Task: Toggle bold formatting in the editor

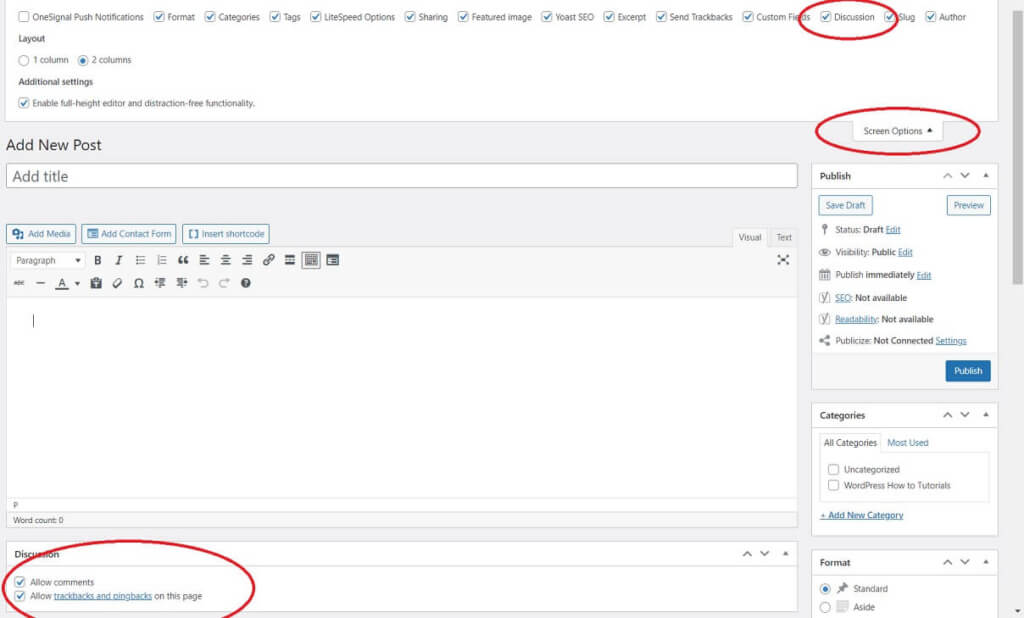Action: pos(97,260)
